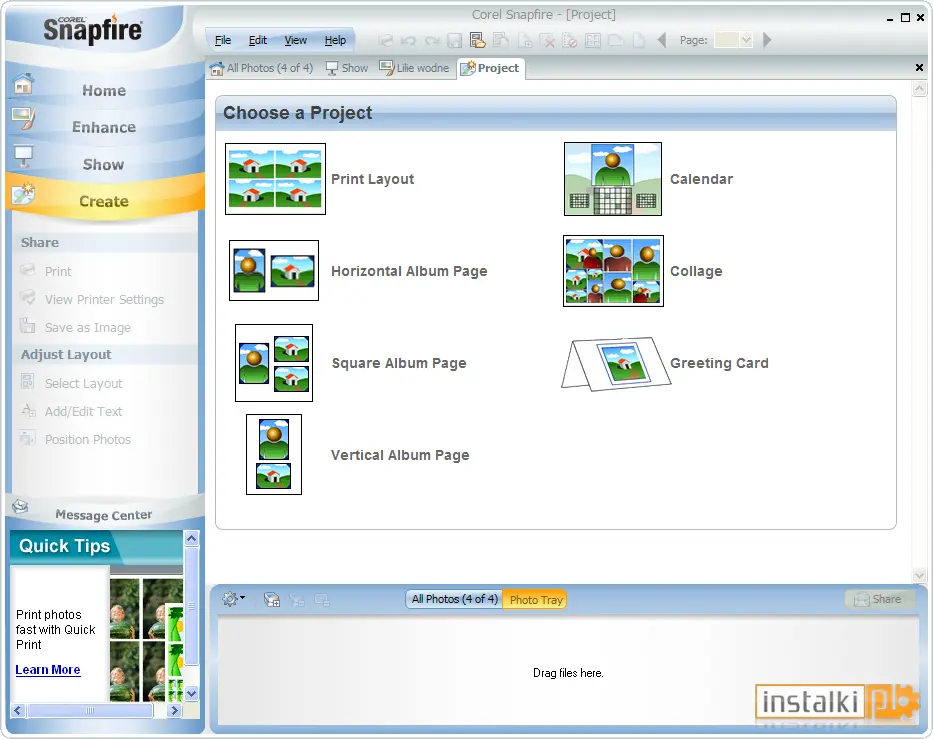Click the Enhance paintbrush icon
The image size is (933, 739).
pyautogui.click(x=23, y=119)
